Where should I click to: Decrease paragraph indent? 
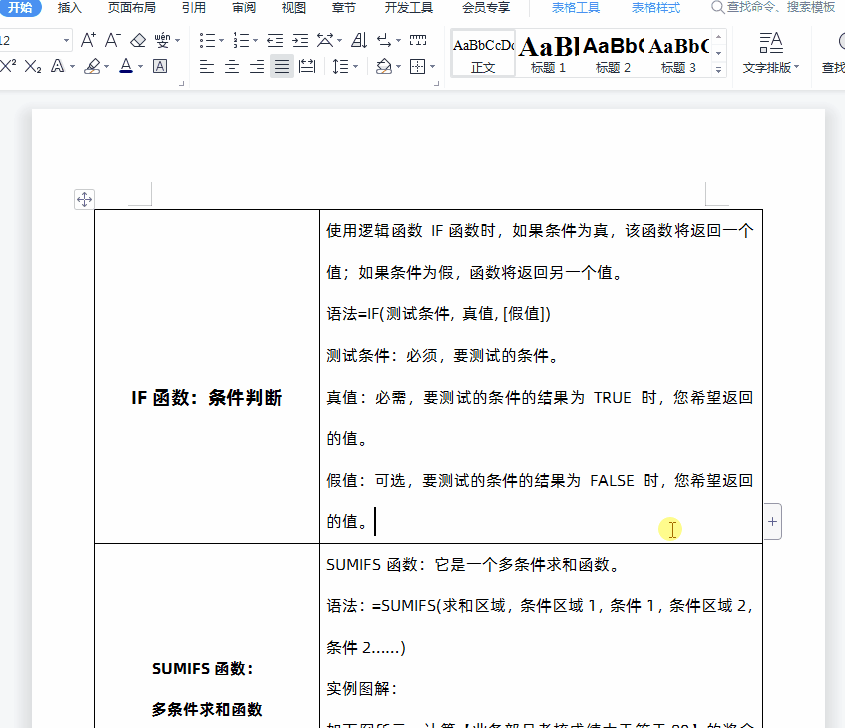point(275,40)
